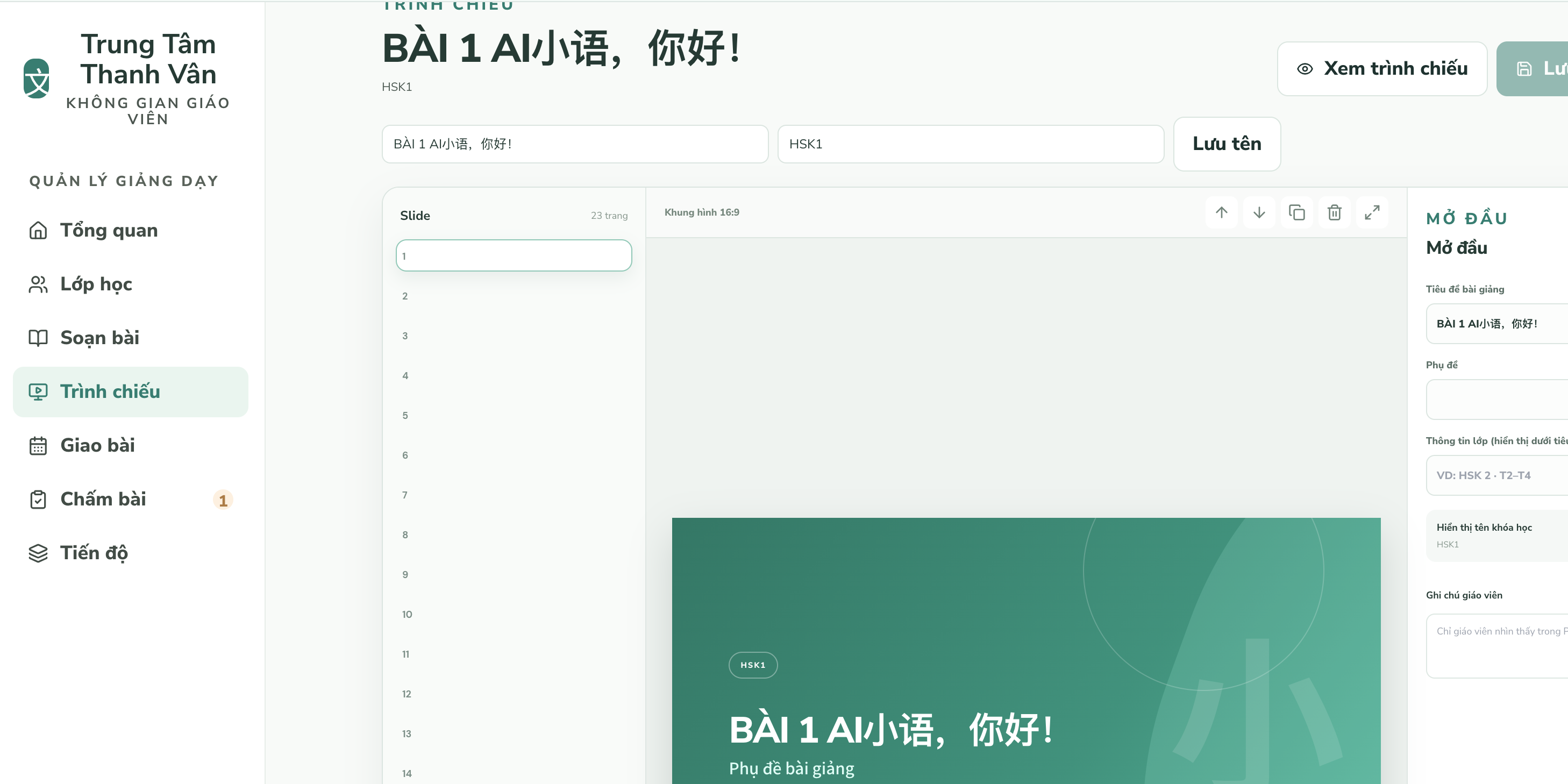Edit the presentation name field
The height and width of the screenshot is (784, 1568).
[575, 144]
